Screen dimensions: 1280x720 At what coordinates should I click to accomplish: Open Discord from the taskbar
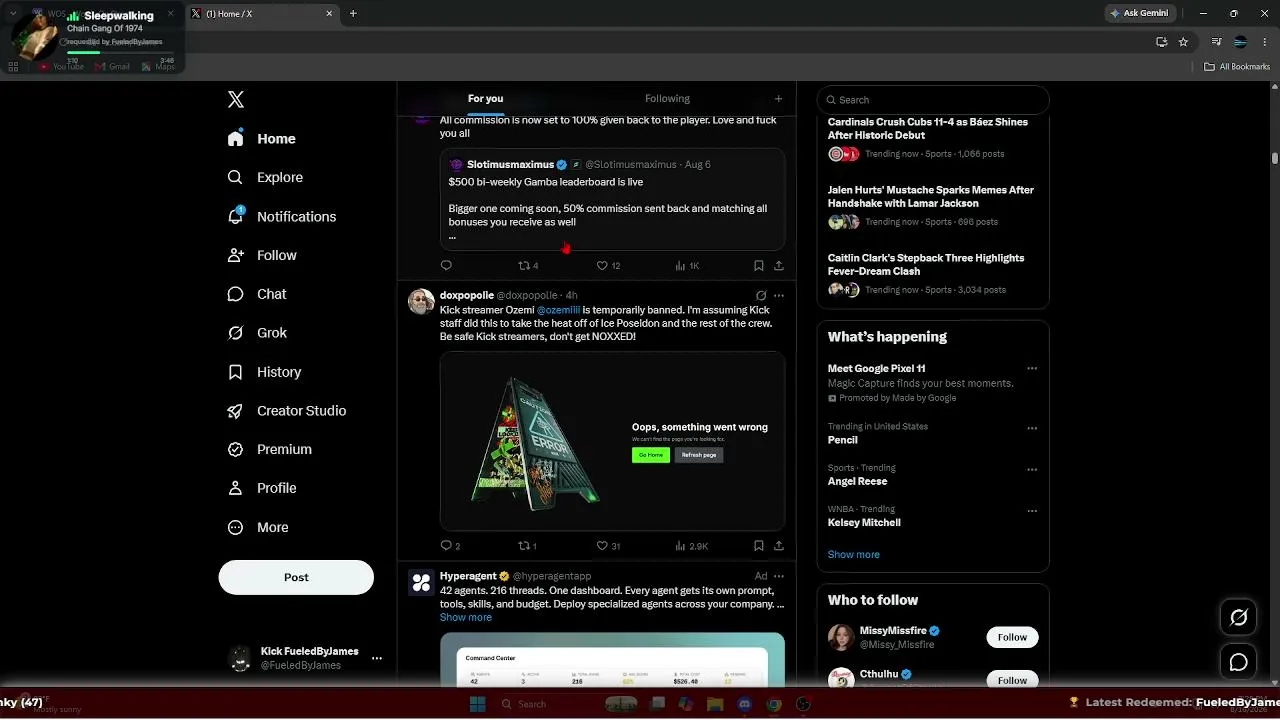tap(744, 704)
